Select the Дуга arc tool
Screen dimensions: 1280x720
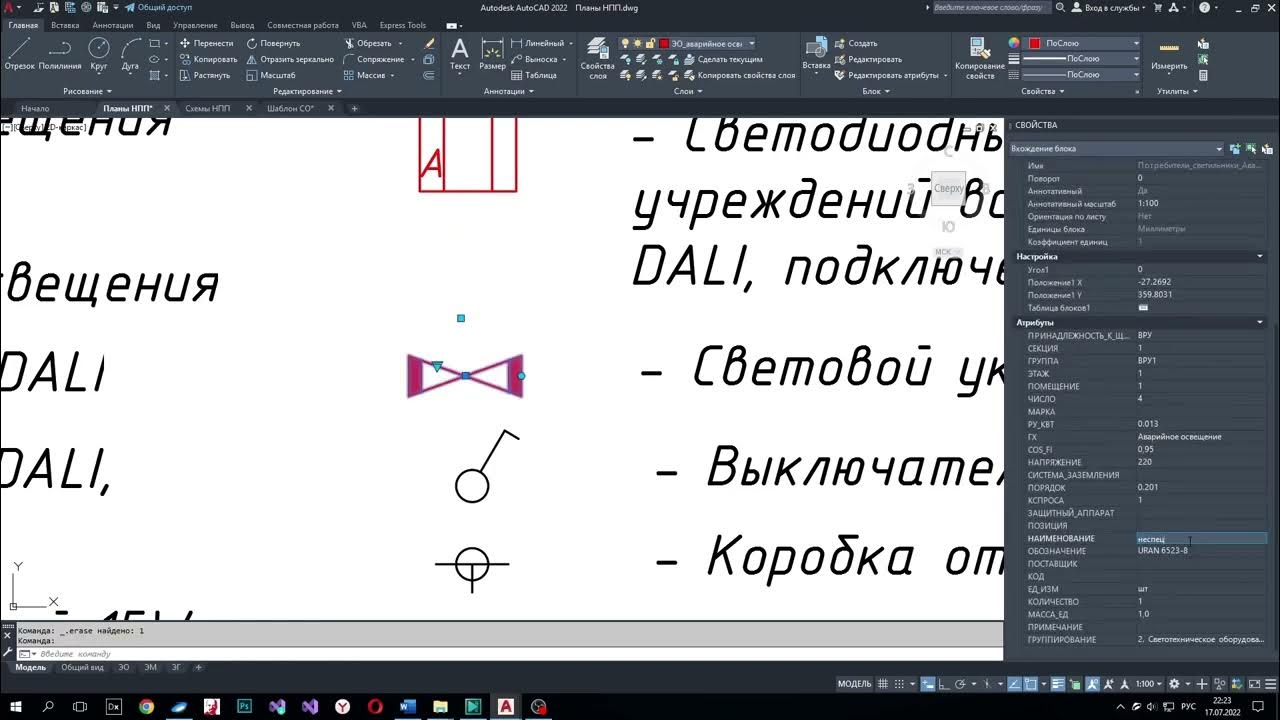[x=130, y=54]
